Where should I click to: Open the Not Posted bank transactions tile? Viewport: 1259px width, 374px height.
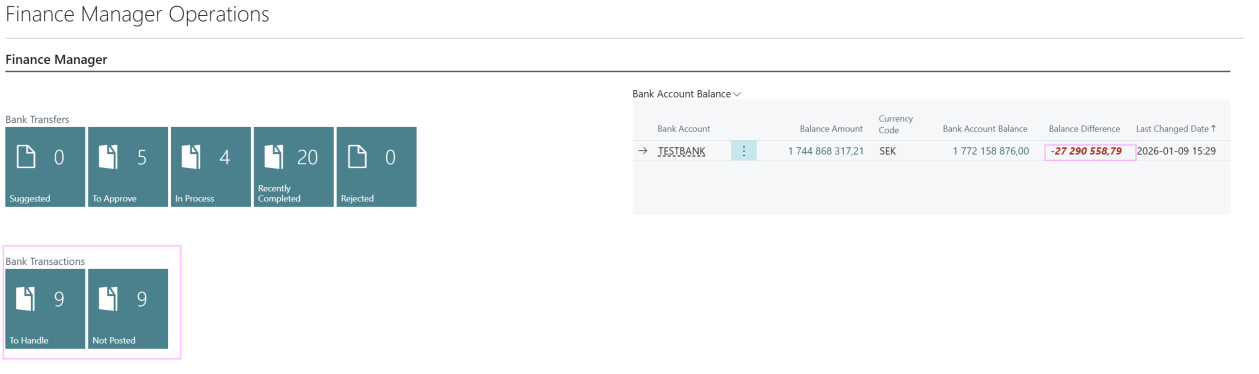tap(128, 309)
